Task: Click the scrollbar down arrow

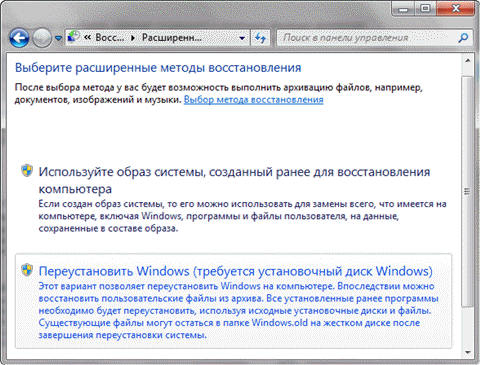Action: [468, 353]
